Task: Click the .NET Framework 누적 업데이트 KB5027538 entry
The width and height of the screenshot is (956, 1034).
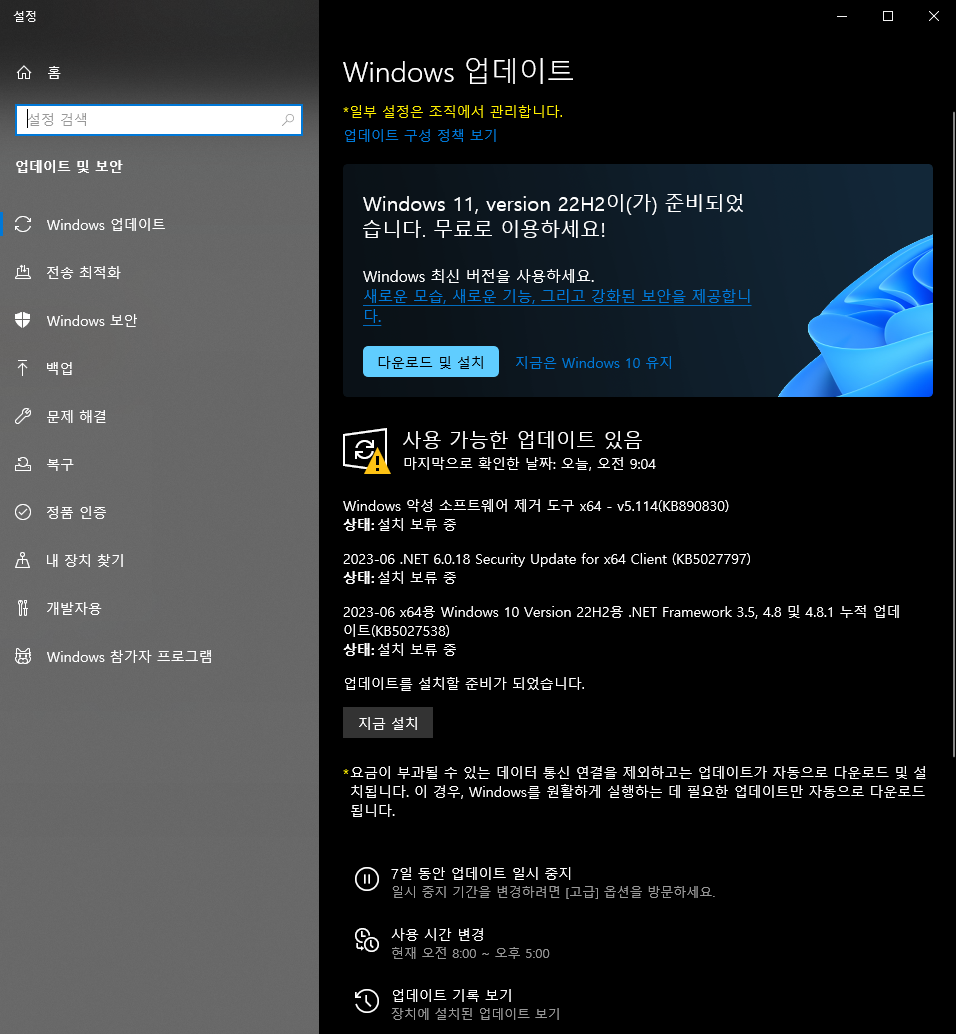Action: [x=621, y=630]
